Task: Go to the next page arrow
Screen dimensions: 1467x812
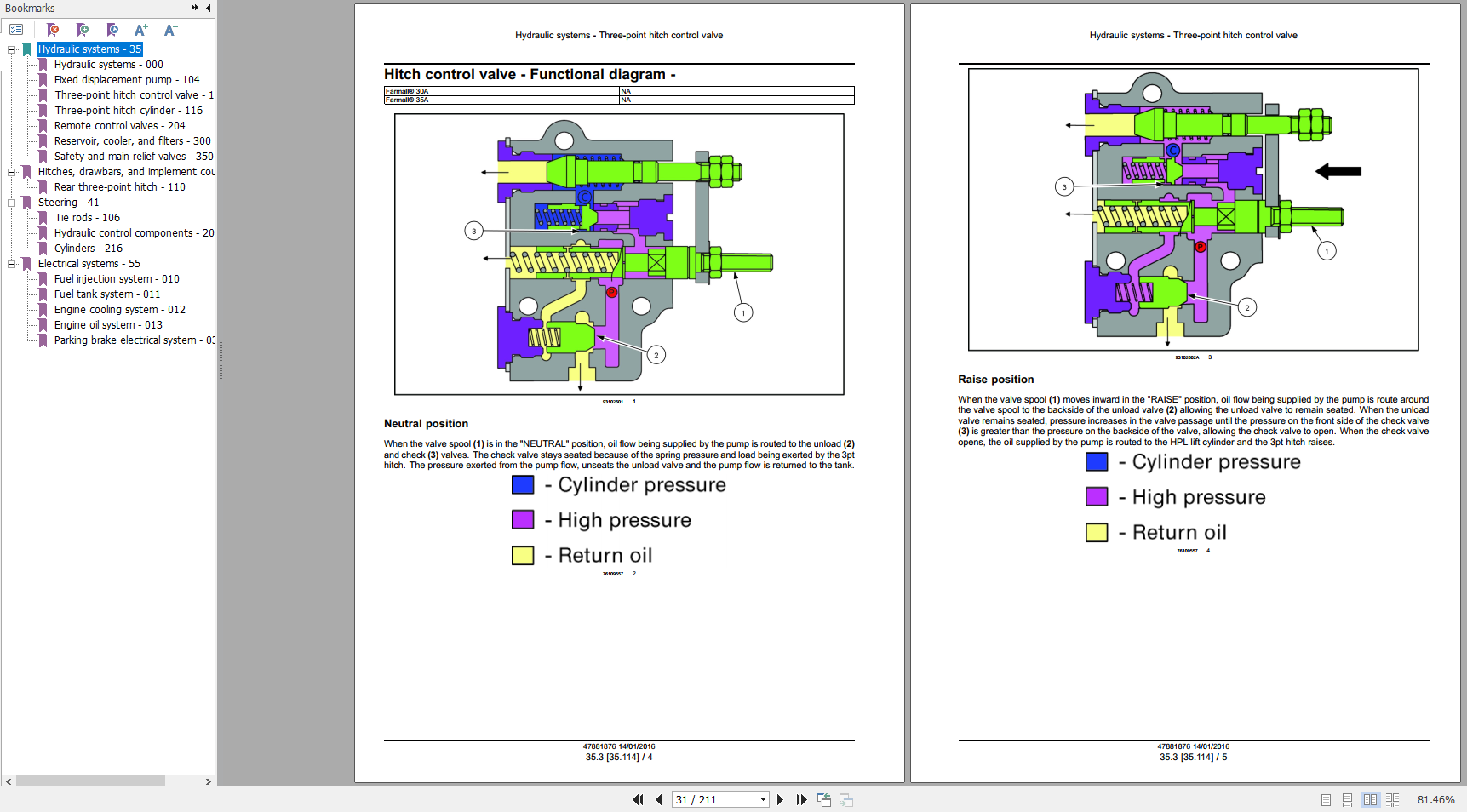Action: [780, 800]
